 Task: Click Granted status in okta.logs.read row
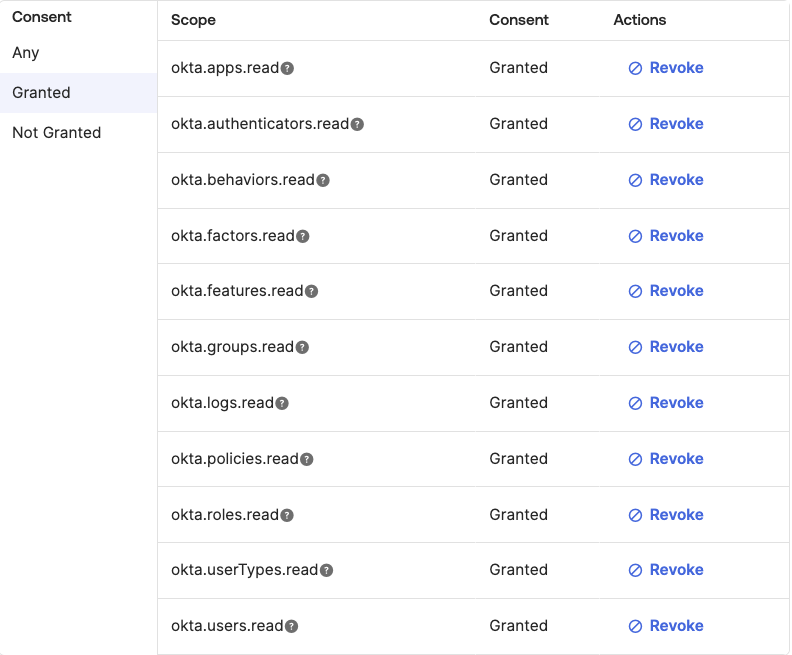[518, 403]
